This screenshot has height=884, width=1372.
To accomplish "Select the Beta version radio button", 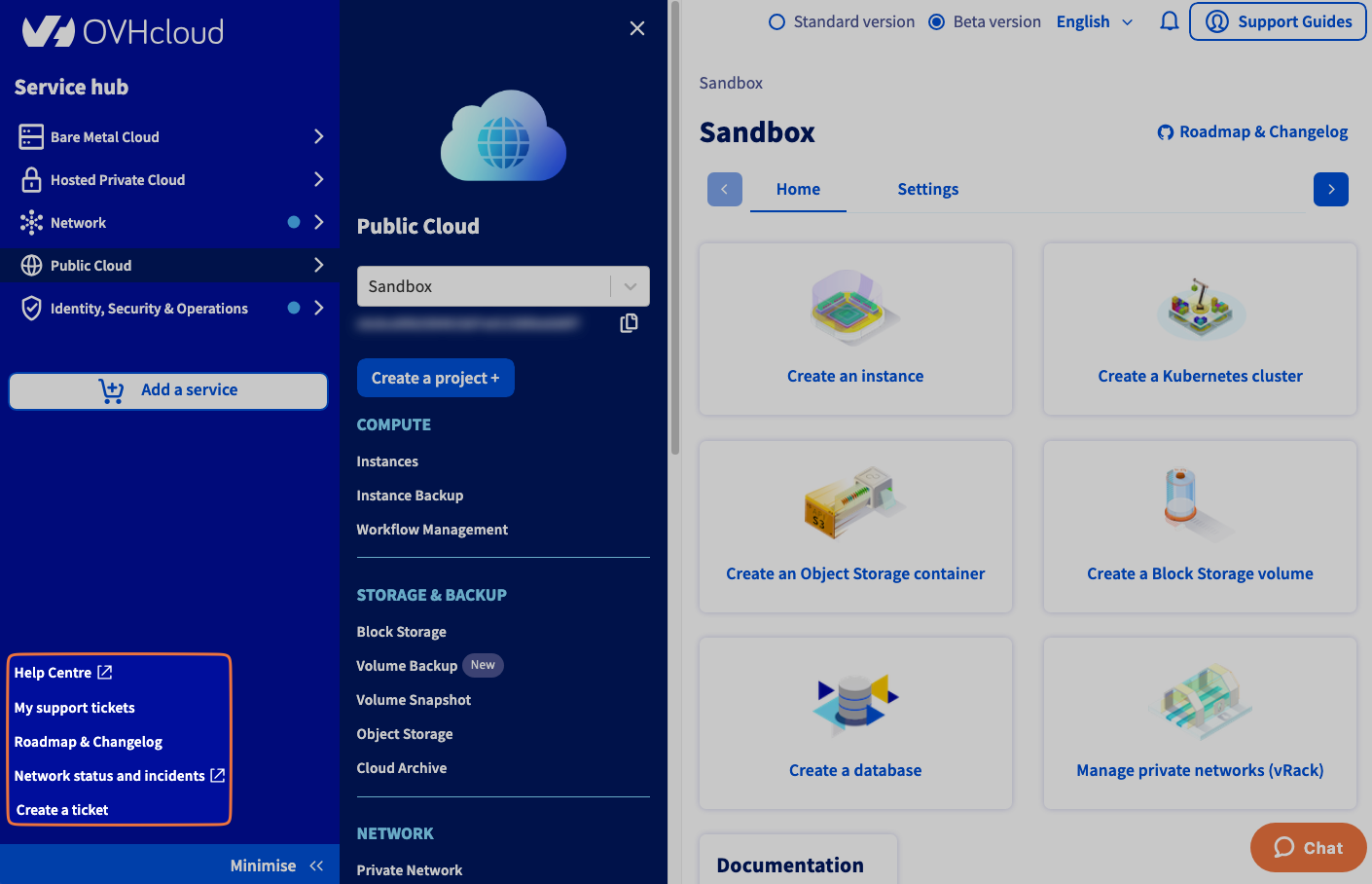I will [936, 21].
